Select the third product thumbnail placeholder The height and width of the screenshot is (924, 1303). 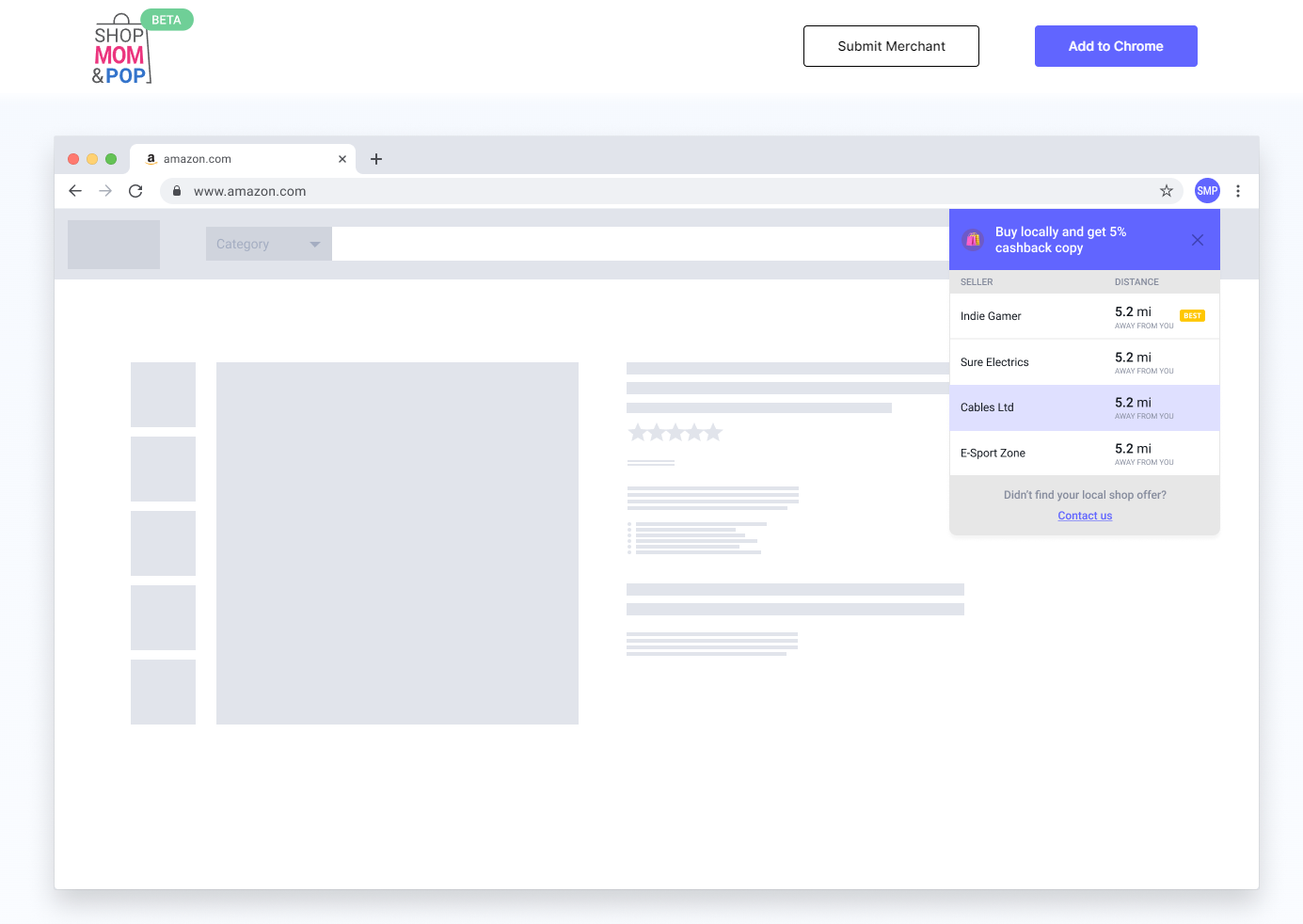163,543
